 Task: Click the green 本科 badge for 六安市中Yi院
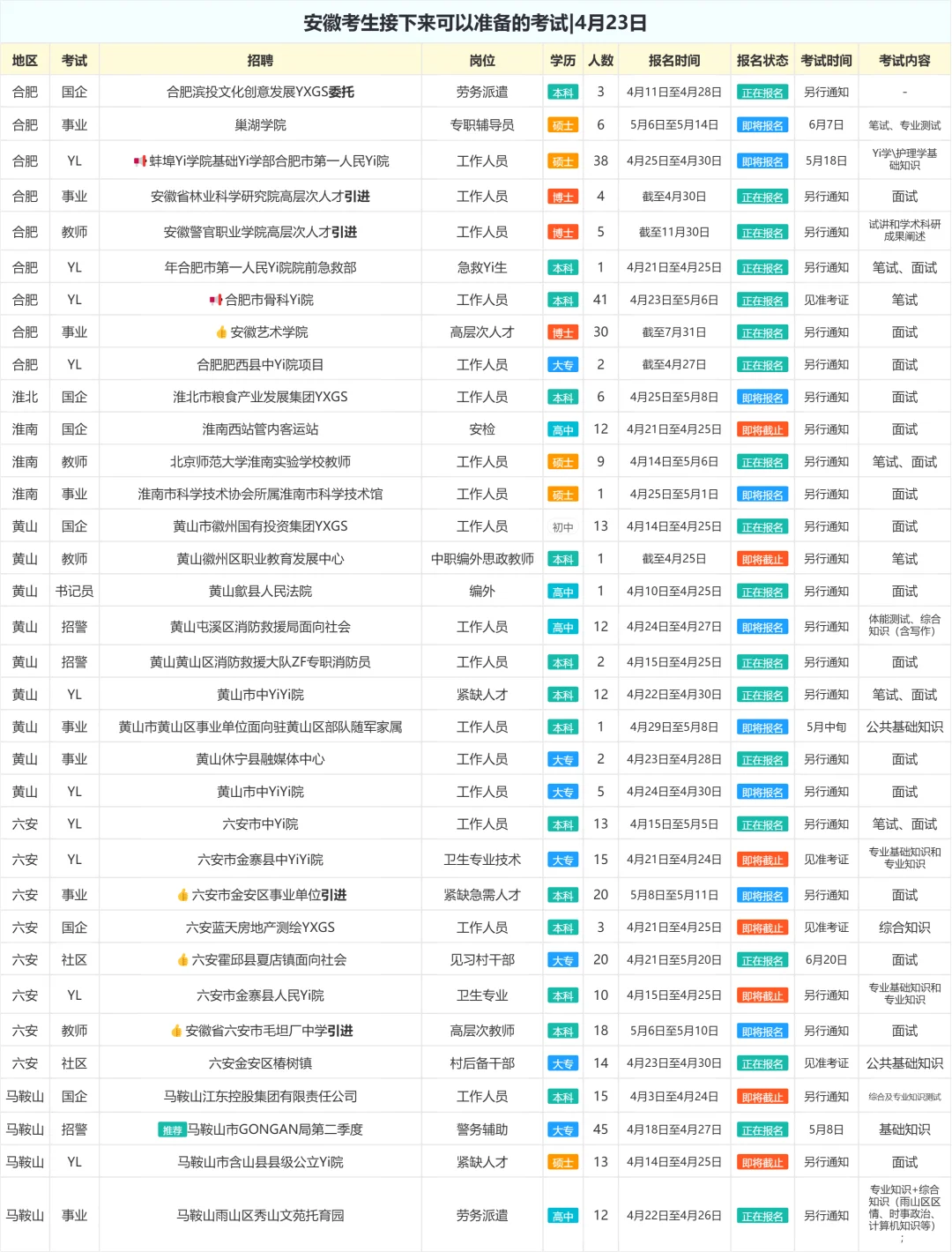point(564,823)
